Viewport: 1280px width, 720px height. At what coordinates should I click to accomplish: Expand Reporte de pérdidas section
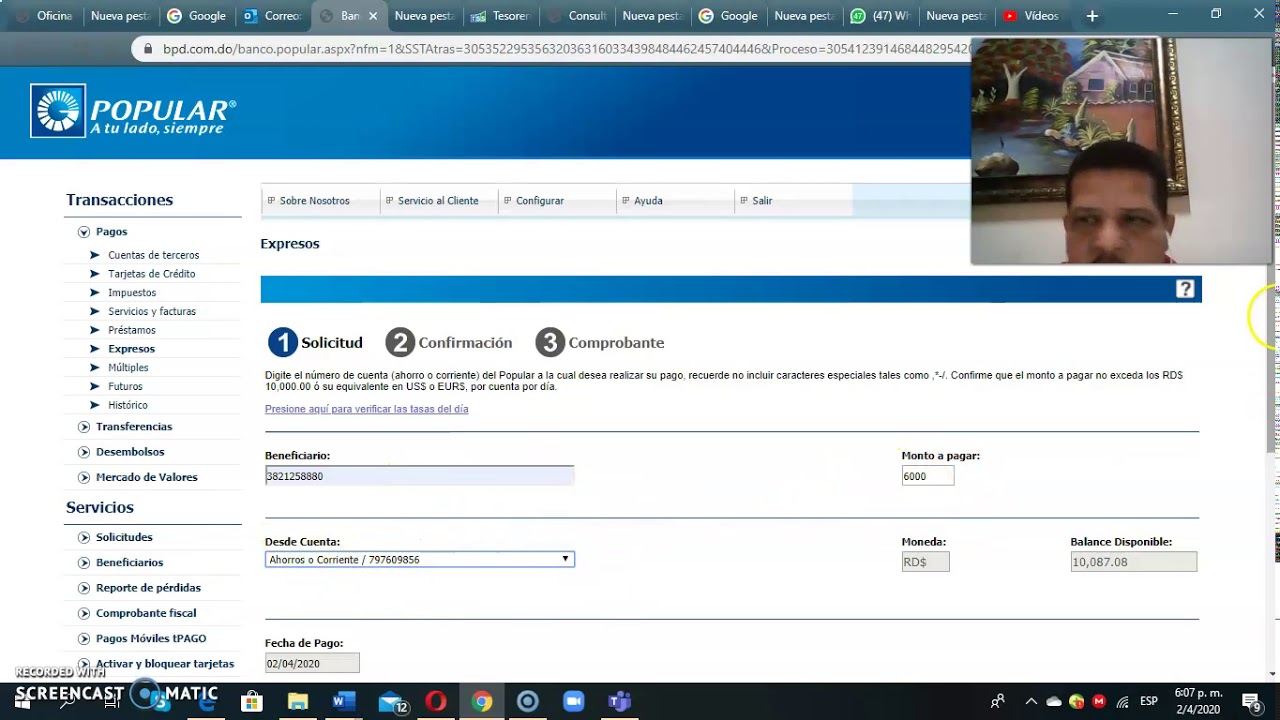pos(84,588)
